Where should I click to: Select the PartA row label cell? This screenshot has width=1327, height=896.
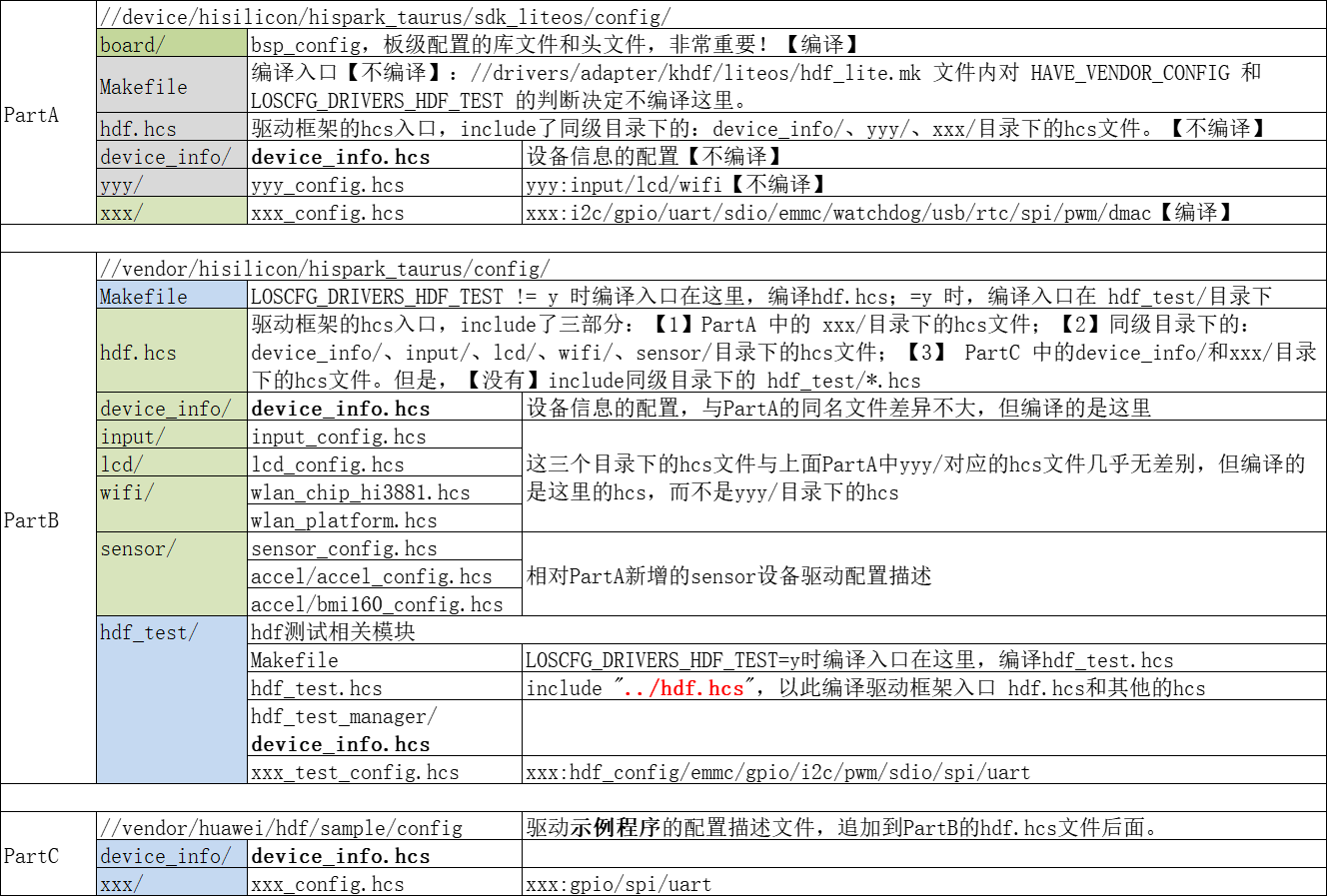[48, 114]
